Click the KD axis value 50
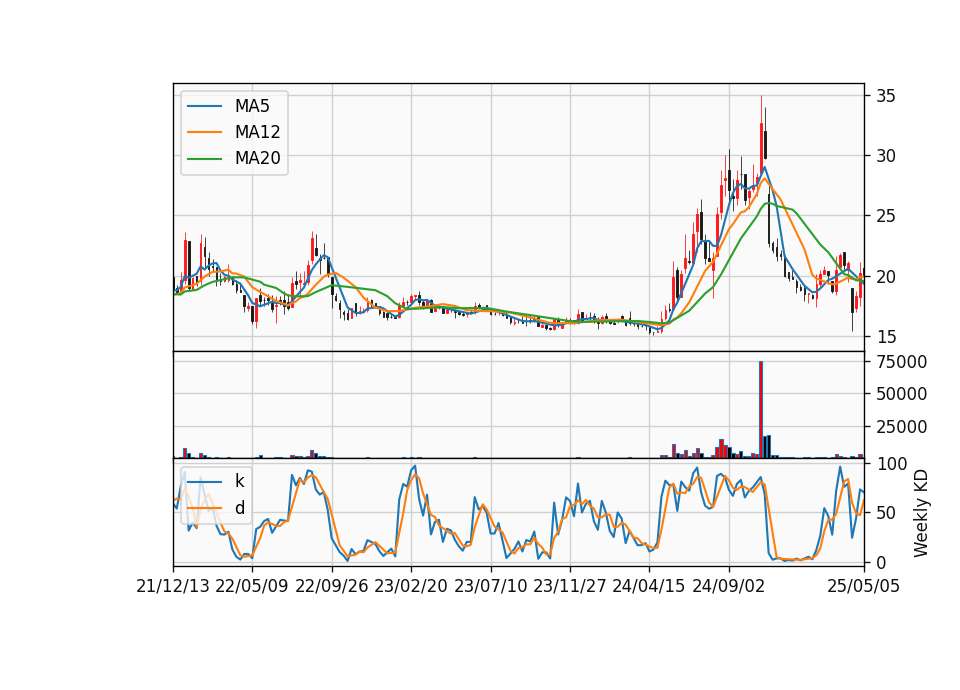The height and width of the screenshot is (690, 960). click(x=885, y=513)
